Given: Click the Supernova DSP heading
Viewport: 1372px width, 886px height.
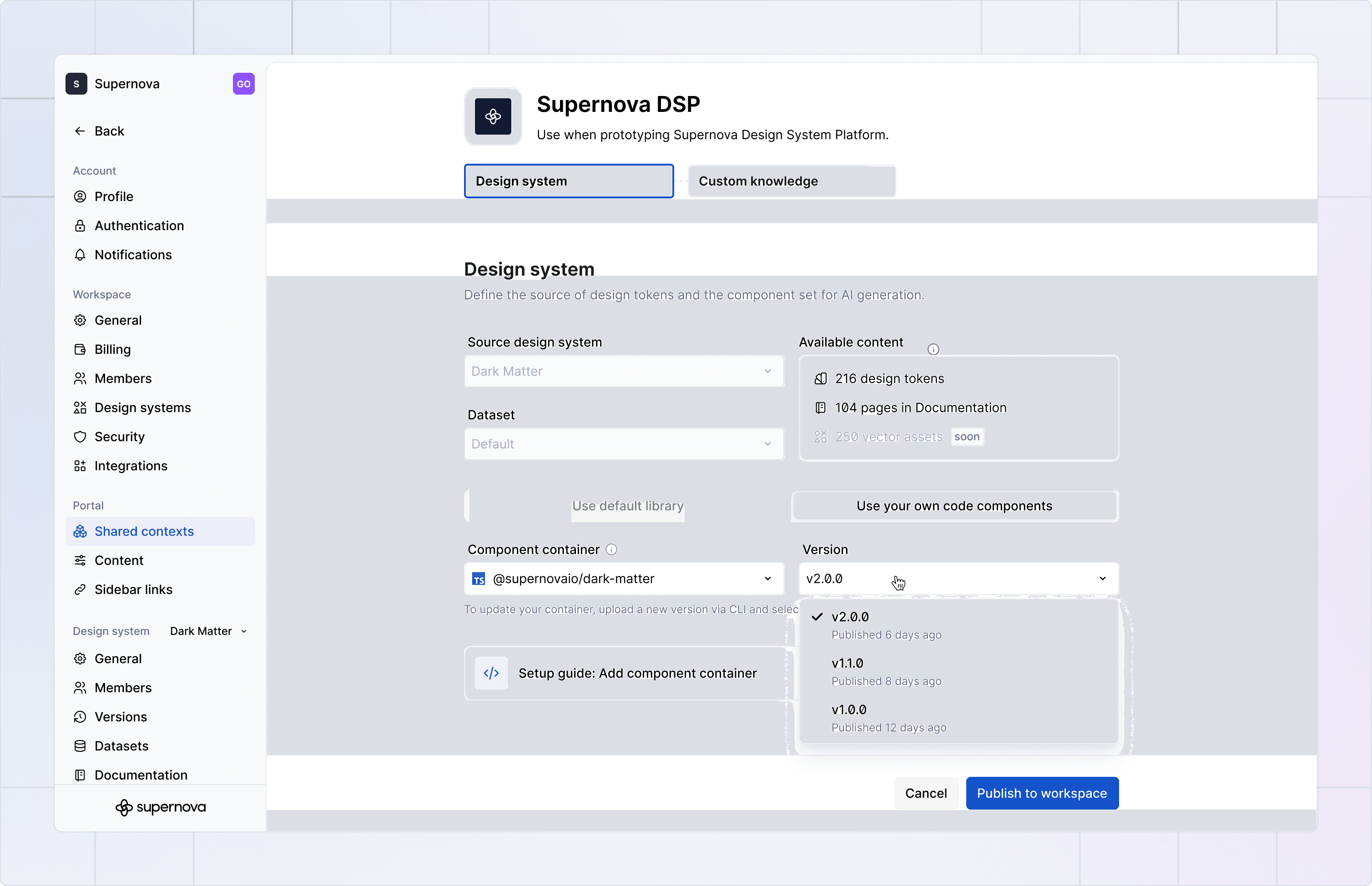Looking at the screenshot, I should click(x=618, y=104).
